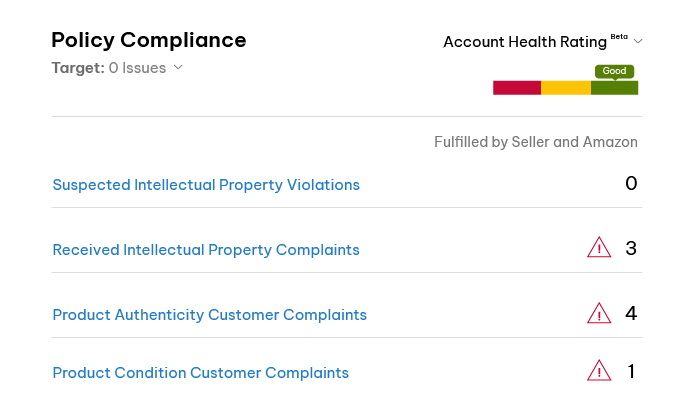Click the count 1 for Product Condition Complaints
This screenshot has width=693, height=412.
(632, 371)
